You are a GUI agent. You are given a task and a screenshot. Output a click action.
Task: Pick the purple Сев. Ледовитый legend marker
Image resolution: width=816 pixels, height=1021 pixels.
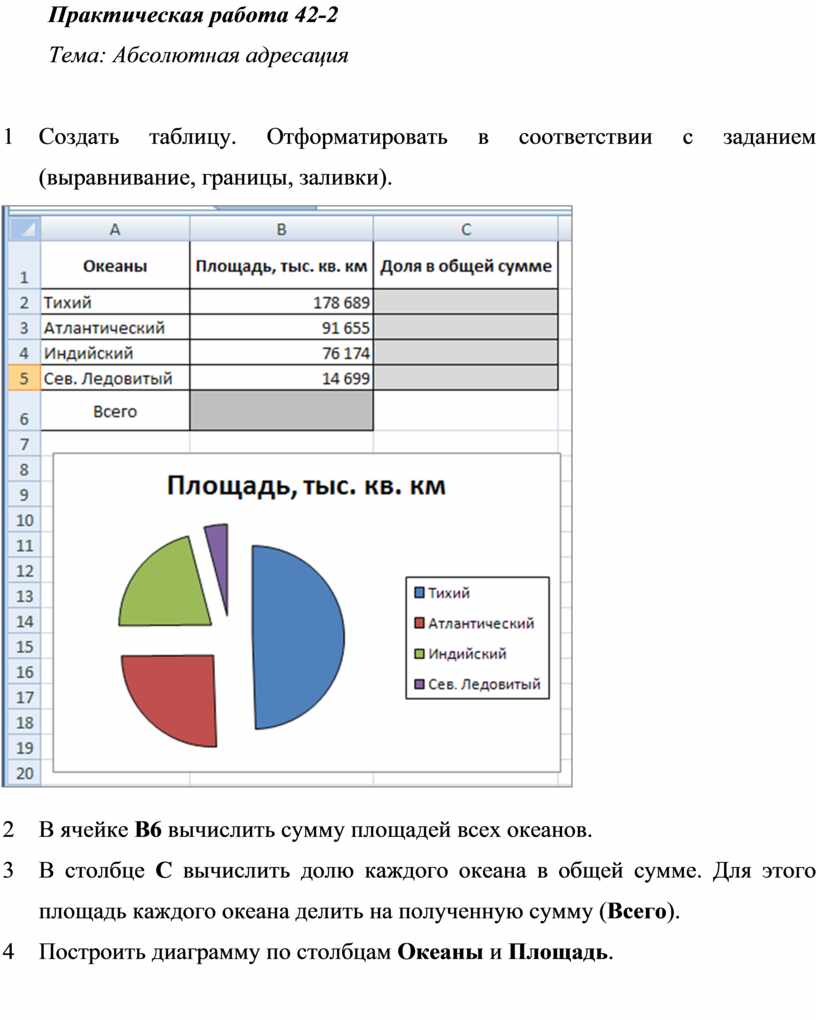coord(418,685)
